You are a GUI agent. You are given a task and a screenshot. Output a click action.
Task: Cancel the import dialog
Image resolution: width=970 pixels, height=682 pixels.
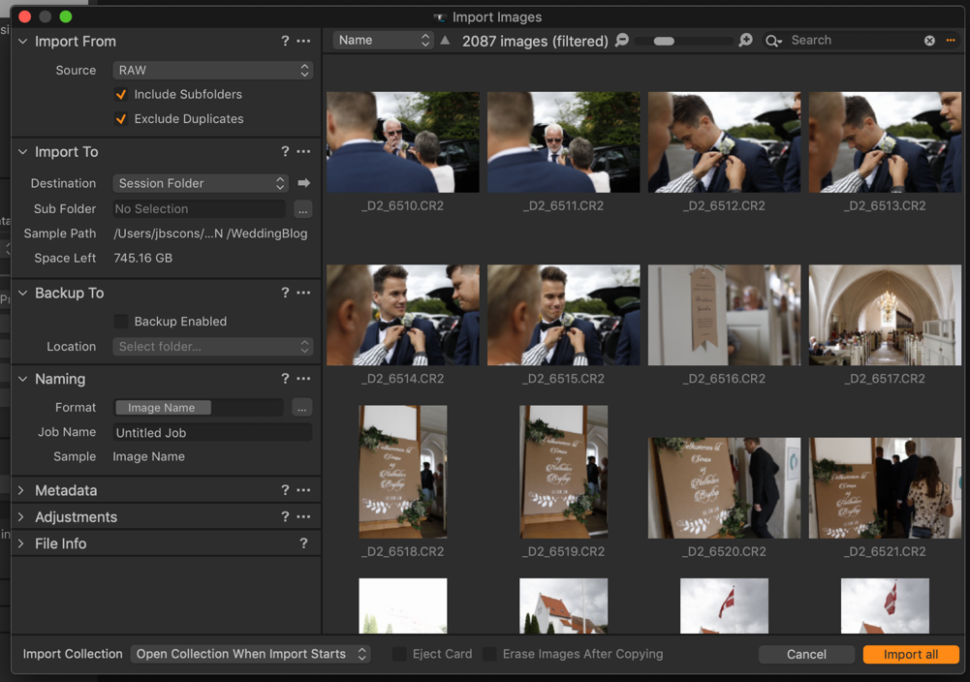806,654
